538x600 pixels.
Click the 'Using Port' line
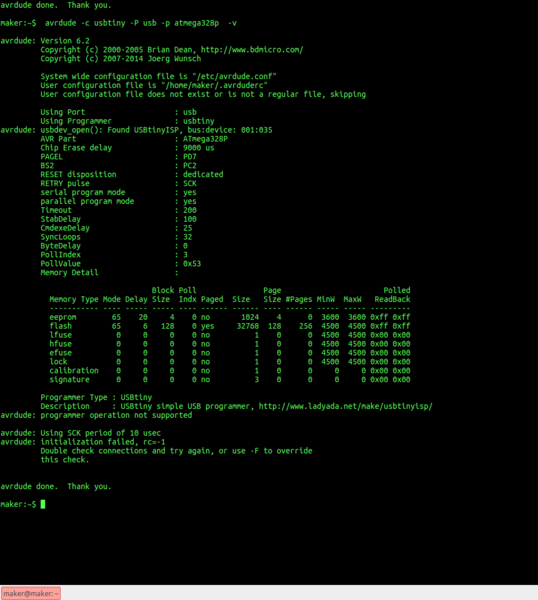(119, 112)
